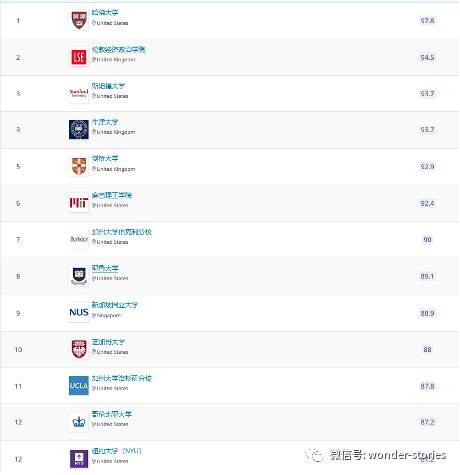The image size is (460, 475).
Task: Select the blue UCLA logo
Action: pos(79,386)
